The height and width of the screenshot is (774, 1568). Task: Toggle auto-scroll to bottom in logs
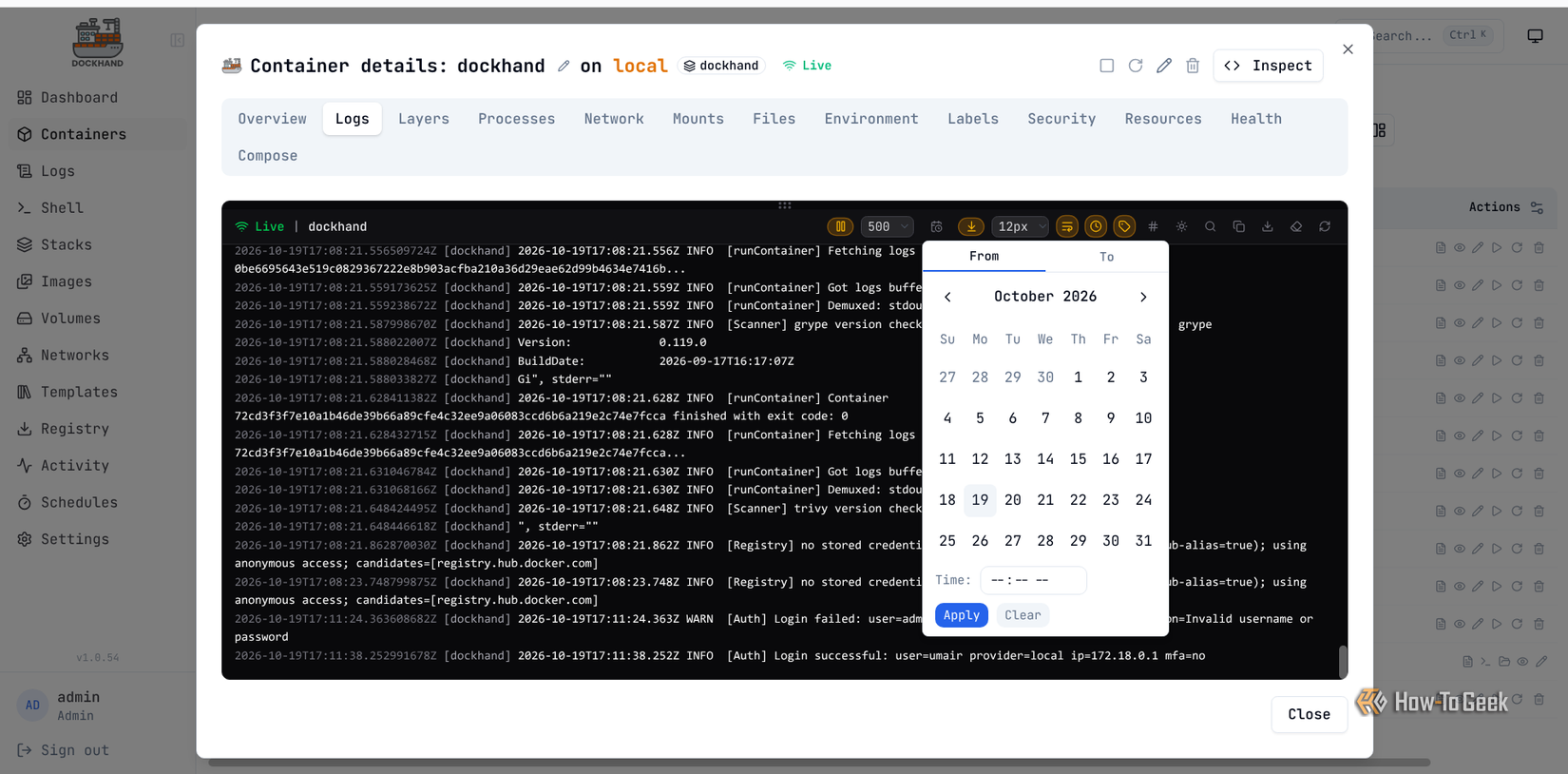click(971, 226)
